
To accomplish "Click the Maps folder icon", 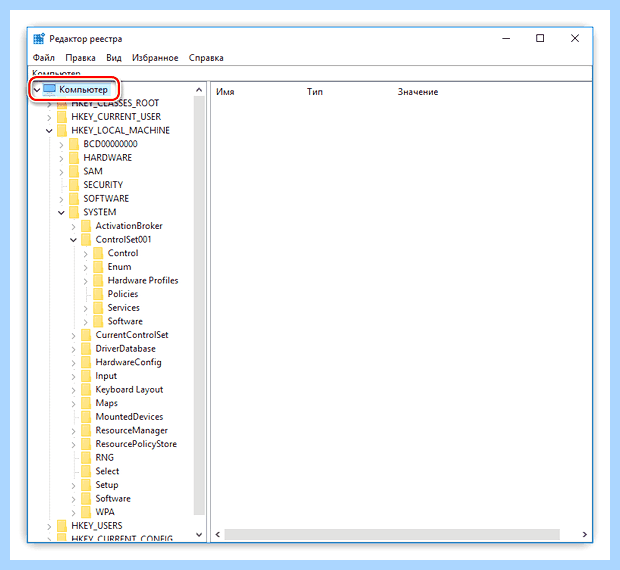I will click(86, 403).
